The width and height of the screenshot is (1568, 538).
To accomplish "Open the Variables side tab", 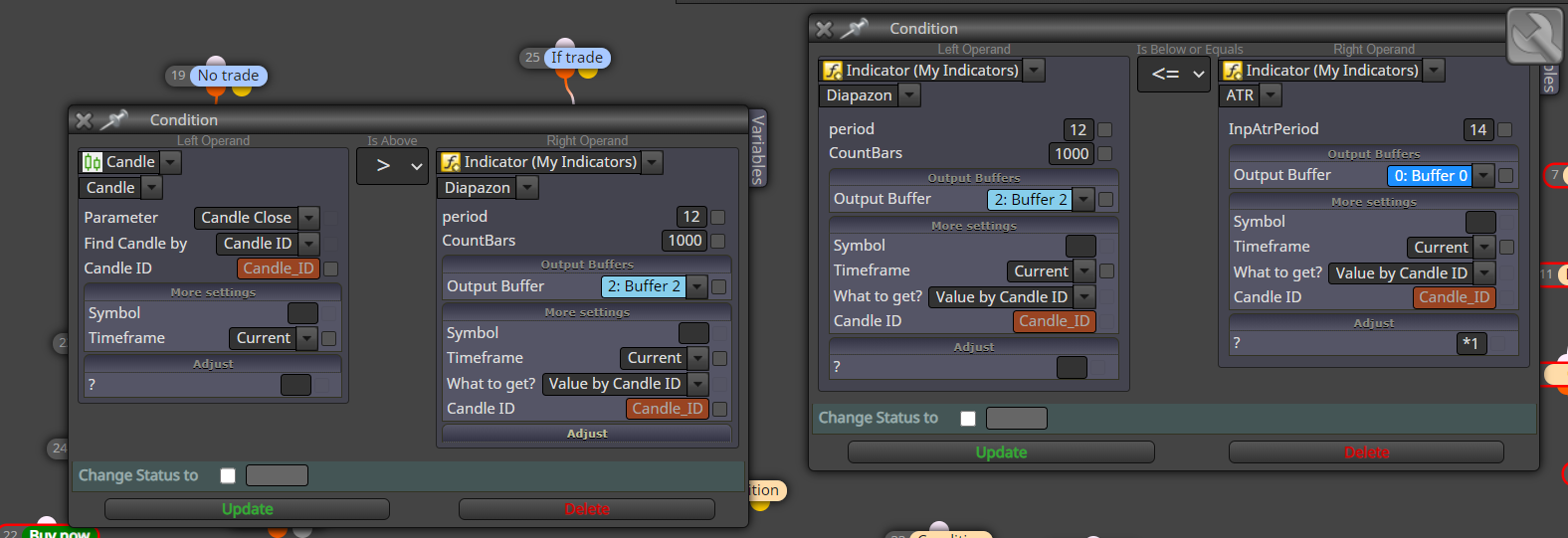I will pyautogui.click(x=757, y=148).
